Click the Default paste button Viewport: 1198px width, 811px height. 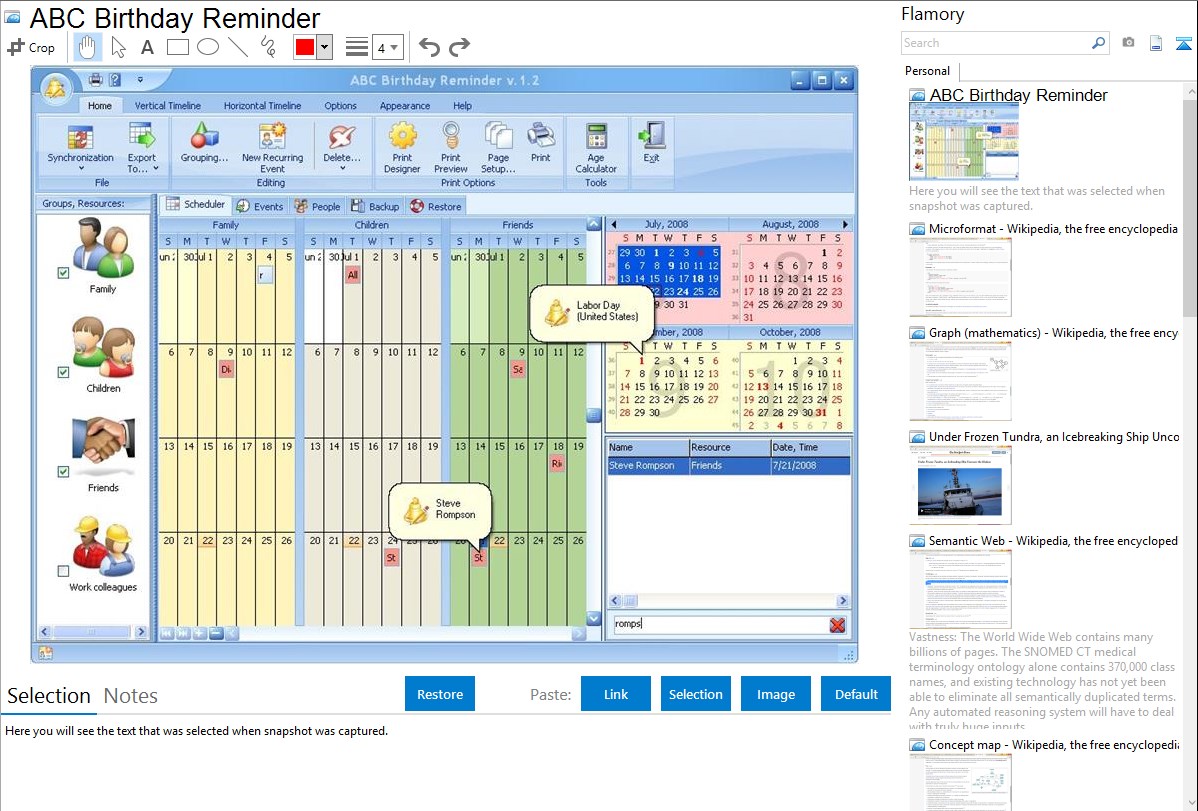click(x=856, y=694)
